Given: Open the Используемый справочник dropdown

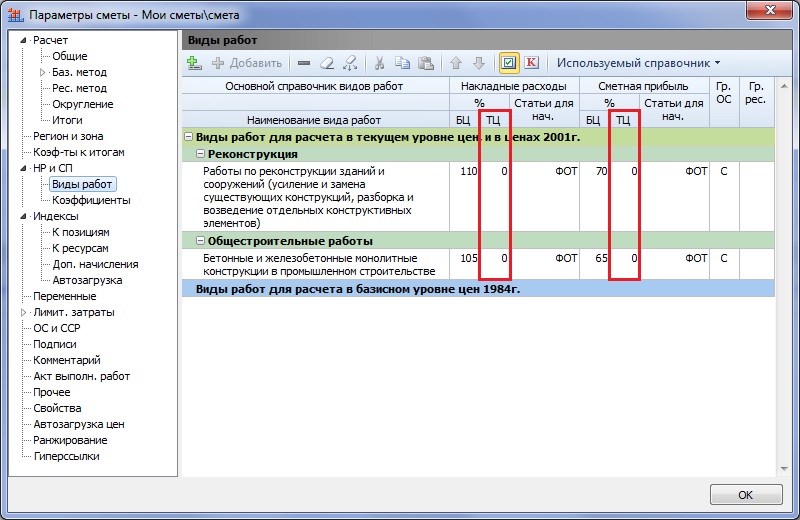Looking at the screenshot, I should (638, 63).
